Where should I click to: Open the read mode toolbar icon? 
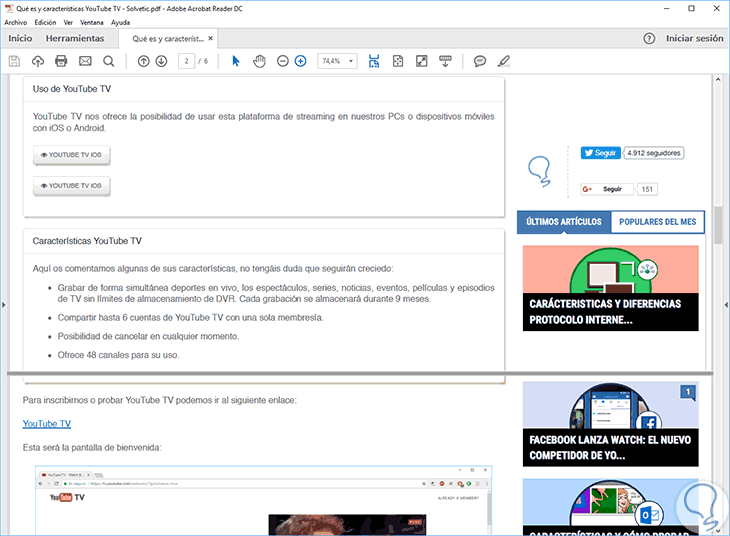(445, 61)
